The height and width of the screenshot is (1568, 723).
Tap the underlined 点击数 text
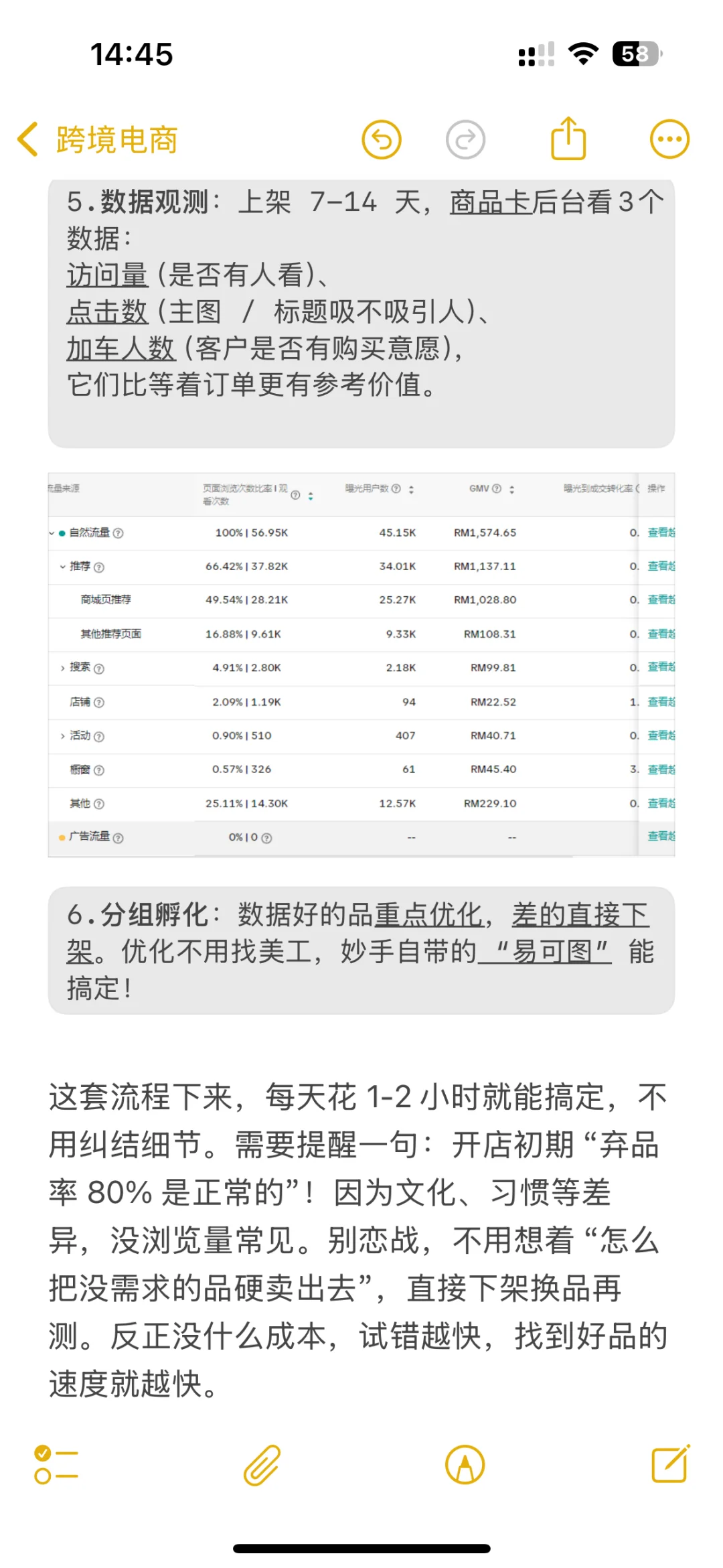[107, 311]
